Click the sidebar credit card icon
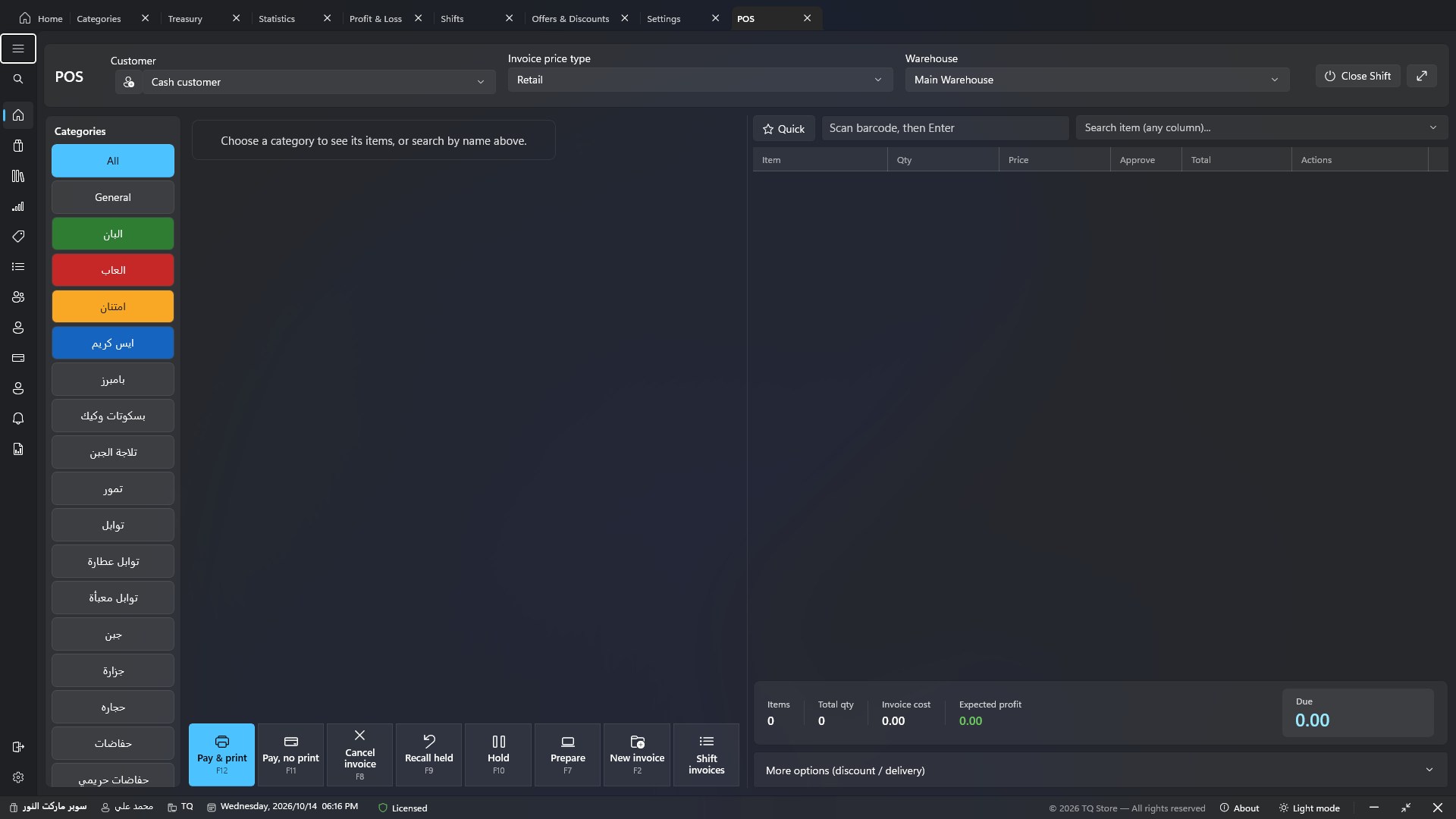Viewport: 1456px width, 819px height. click(18, 358)
